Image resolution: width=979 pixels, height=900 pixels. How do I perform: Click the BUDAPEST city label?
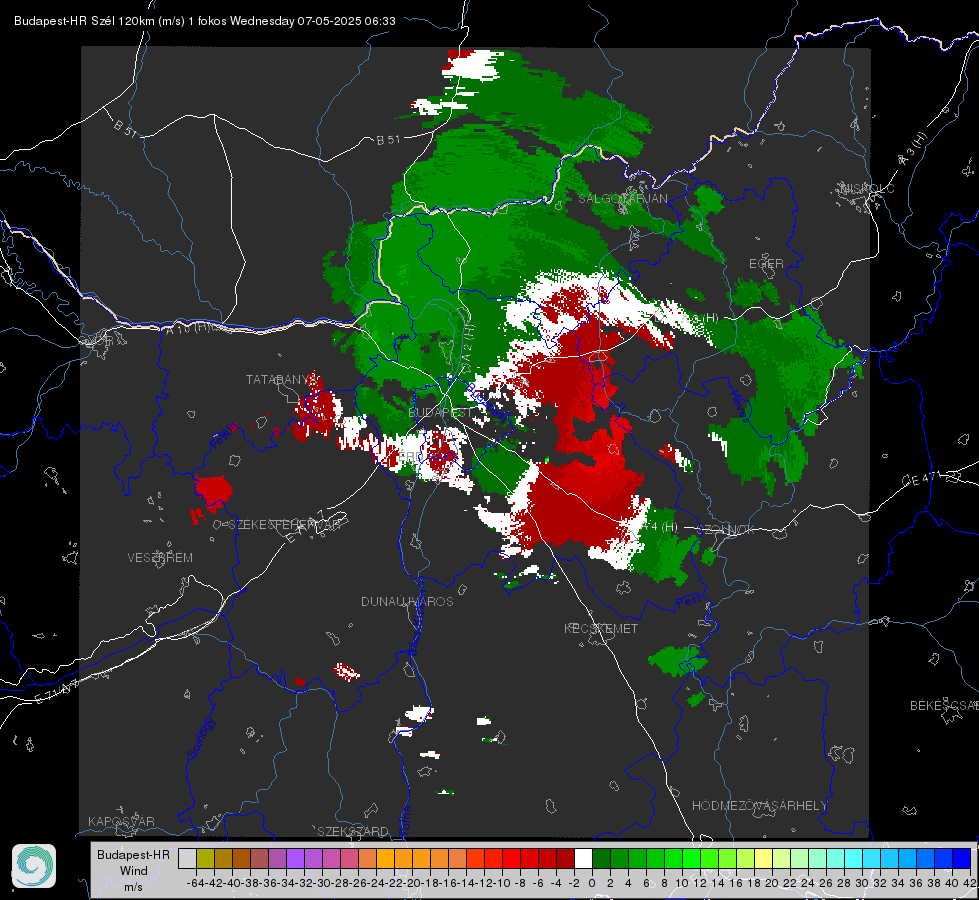pos(440,413)
